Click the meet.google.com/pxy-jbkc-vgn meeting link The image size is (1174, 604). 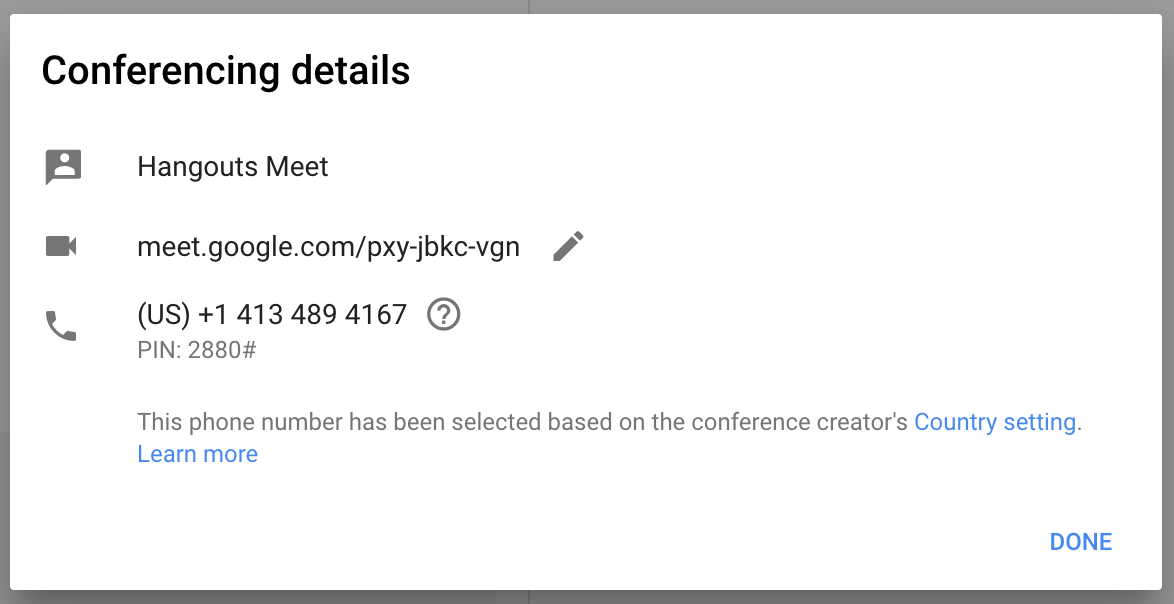click(x=328, y=247)
